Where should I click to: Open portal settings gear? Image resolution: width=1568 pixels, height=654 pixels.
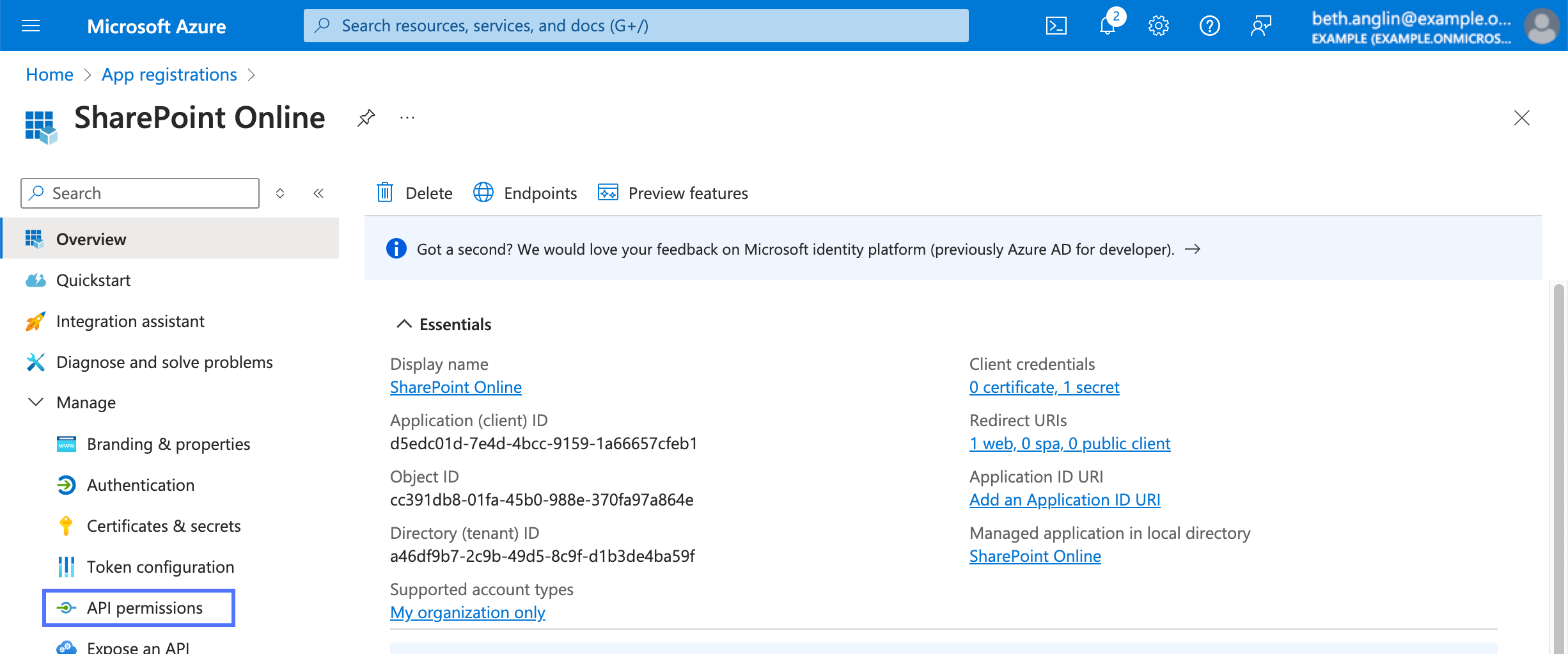coord(1158,26)
